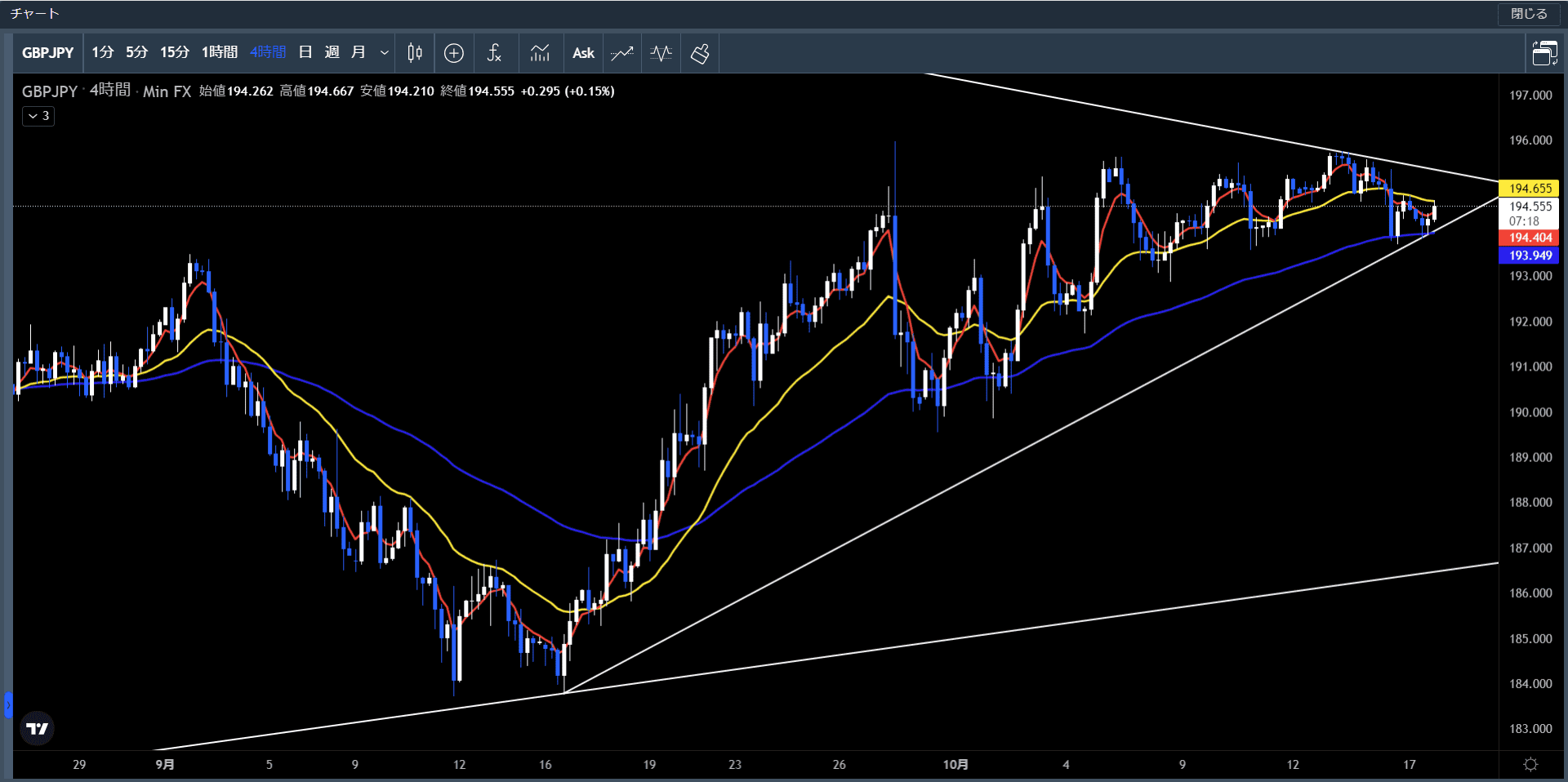This screenshot has height=782, width=1568.
Task: Click the 高値194.667 high value
Action: (317, 91)
